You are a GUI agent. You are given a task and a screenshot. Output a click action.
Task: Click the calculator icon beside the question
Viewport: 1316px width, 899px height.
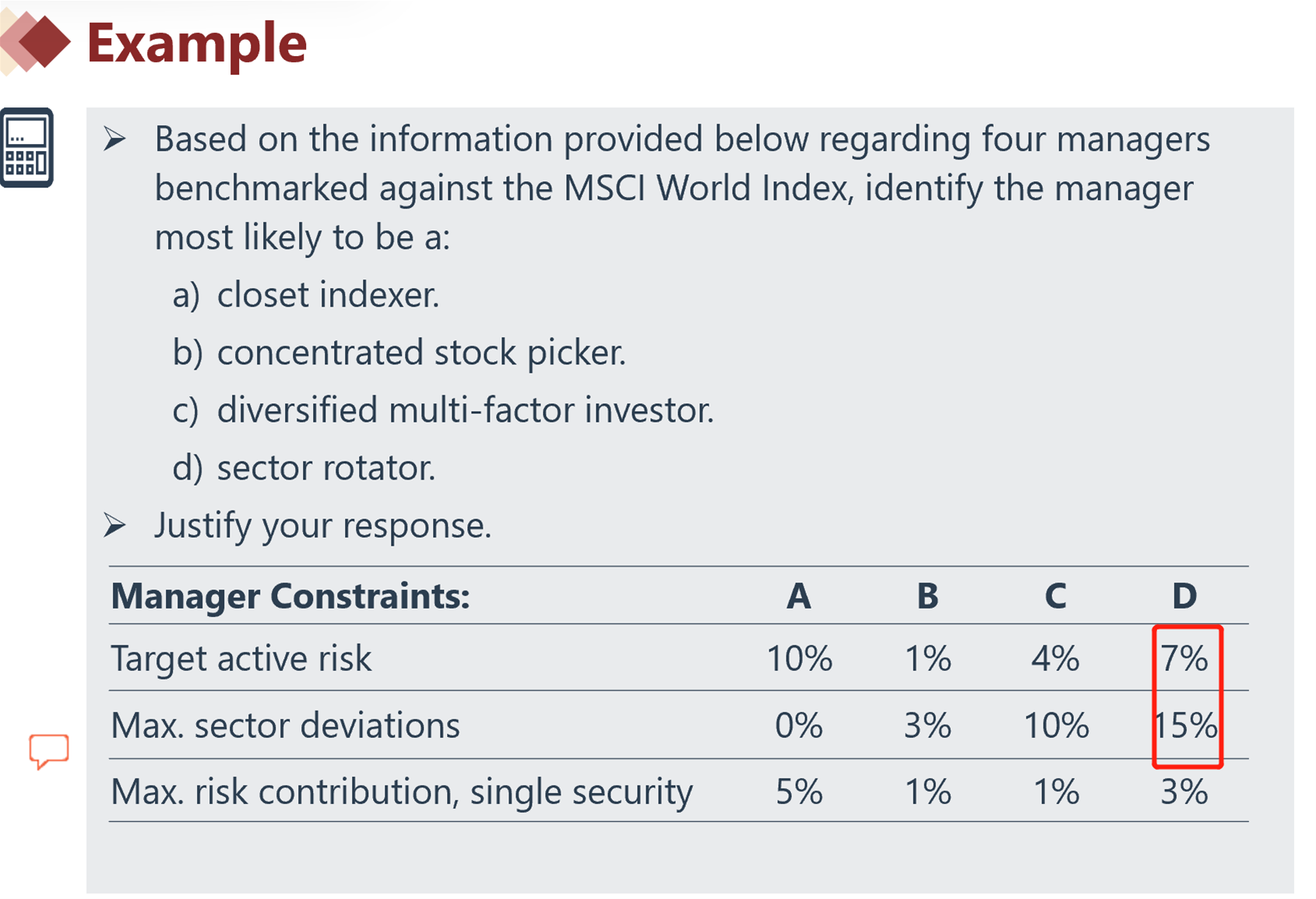tap(26, 148)
